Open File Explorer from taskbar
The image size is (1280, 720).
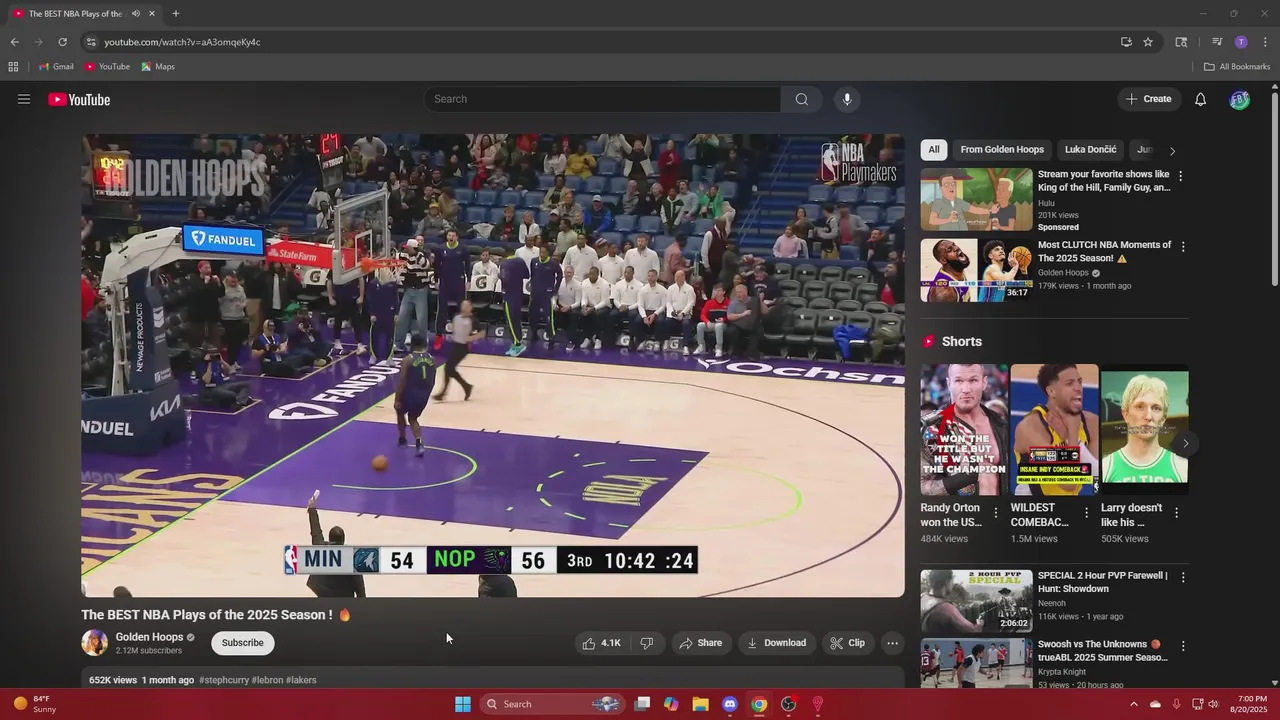[701, 704]
